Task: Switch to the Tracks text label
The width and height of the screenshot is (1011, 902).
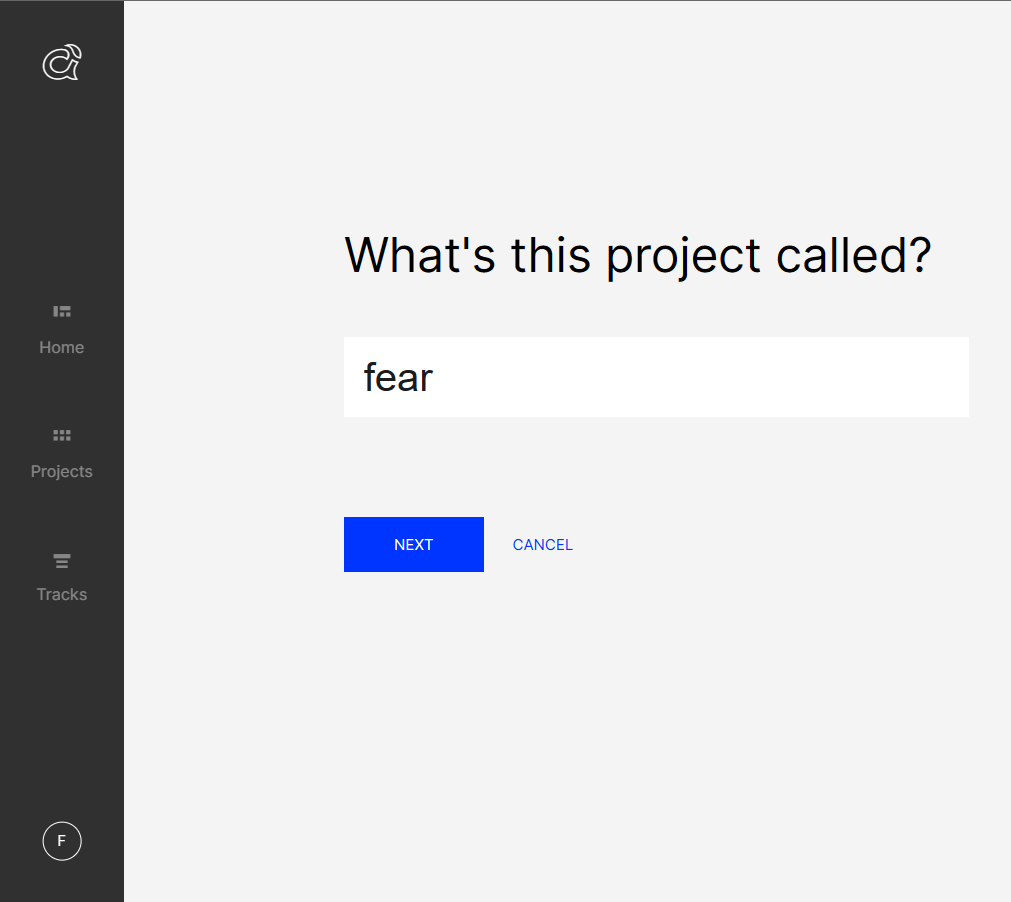Action: pos(62,594)
